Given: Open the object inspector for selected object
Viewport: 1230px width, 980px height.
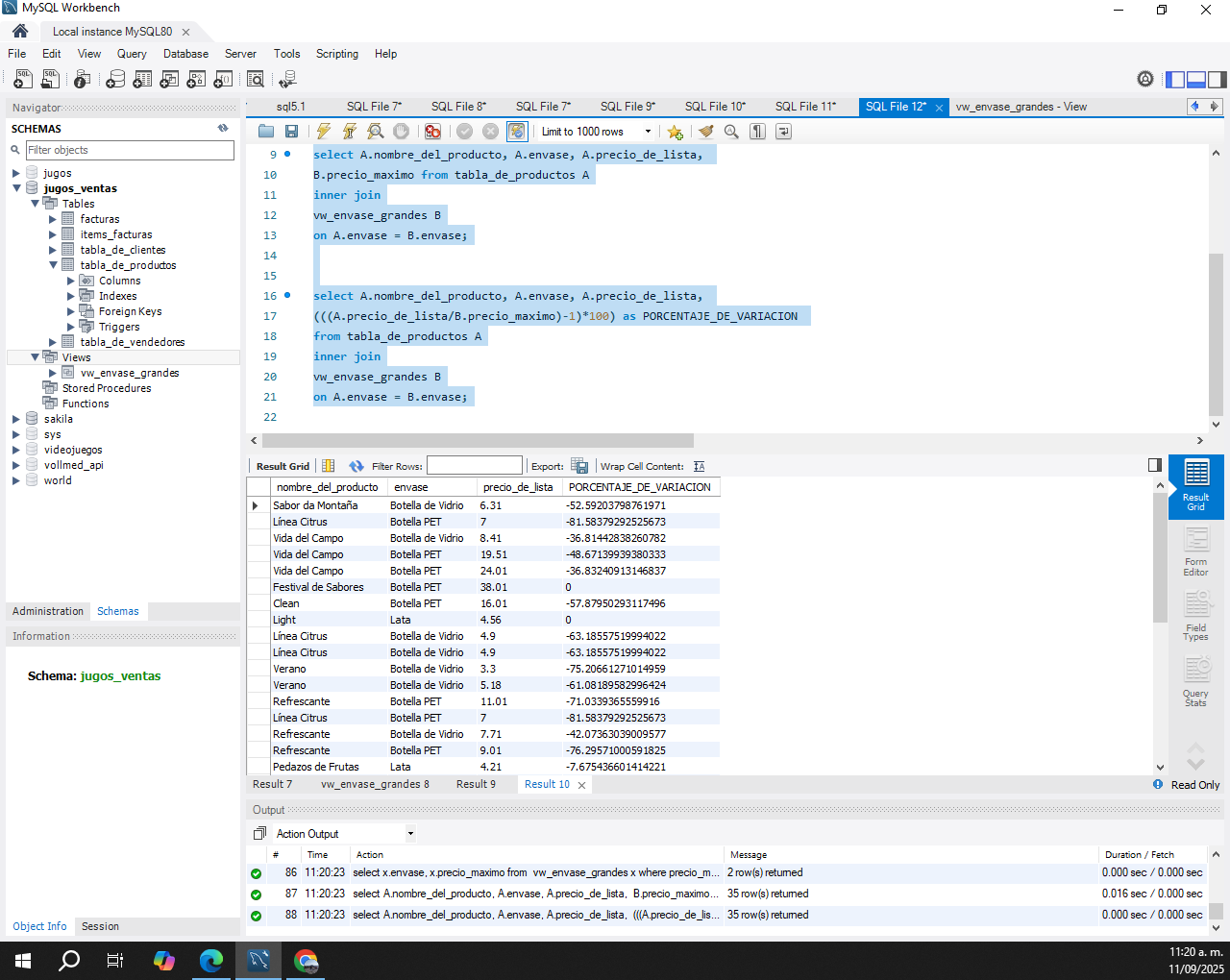Looking at the screenshot, I should [x=82, y=79].
